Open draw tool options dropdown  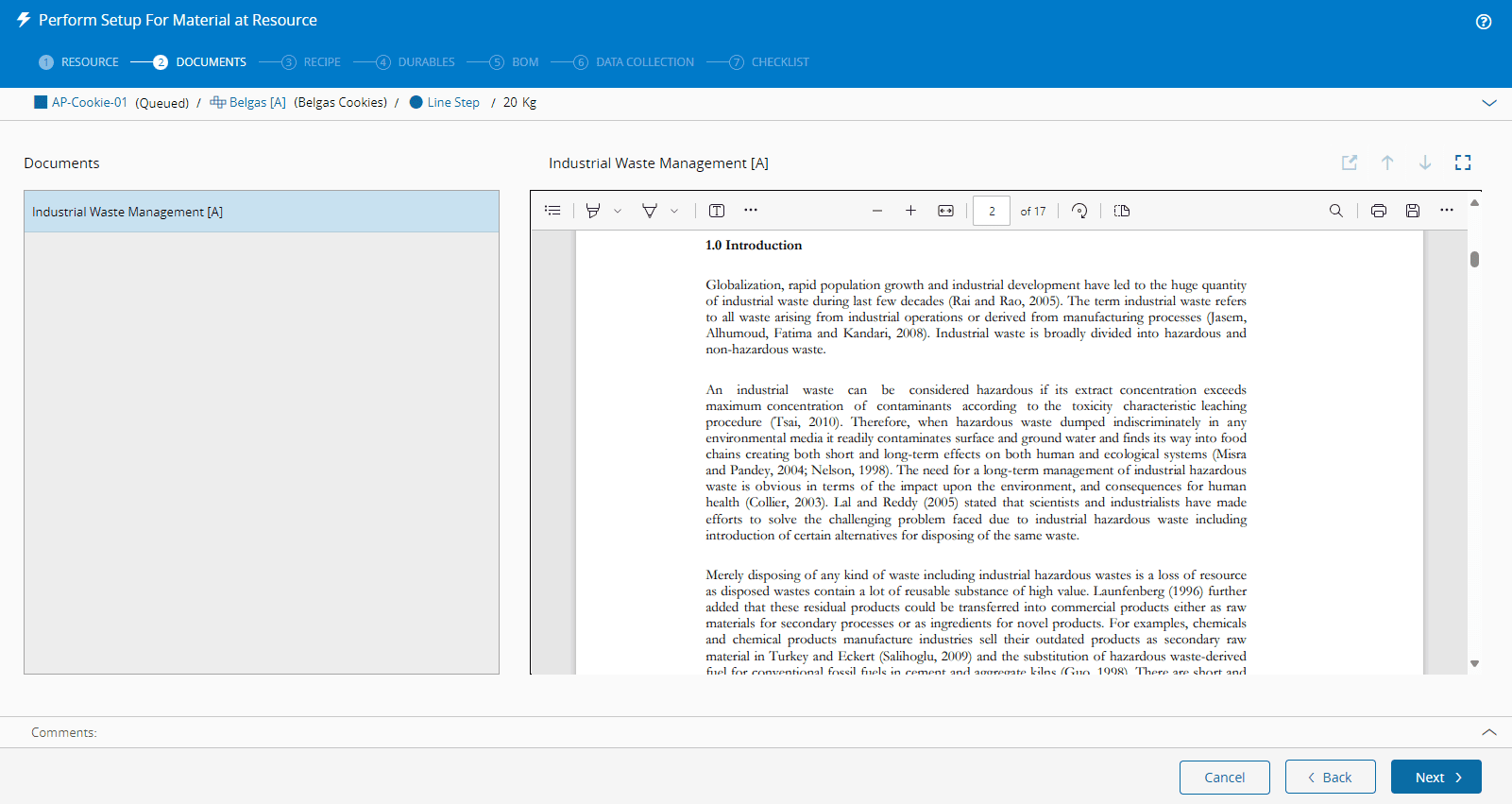674,211
